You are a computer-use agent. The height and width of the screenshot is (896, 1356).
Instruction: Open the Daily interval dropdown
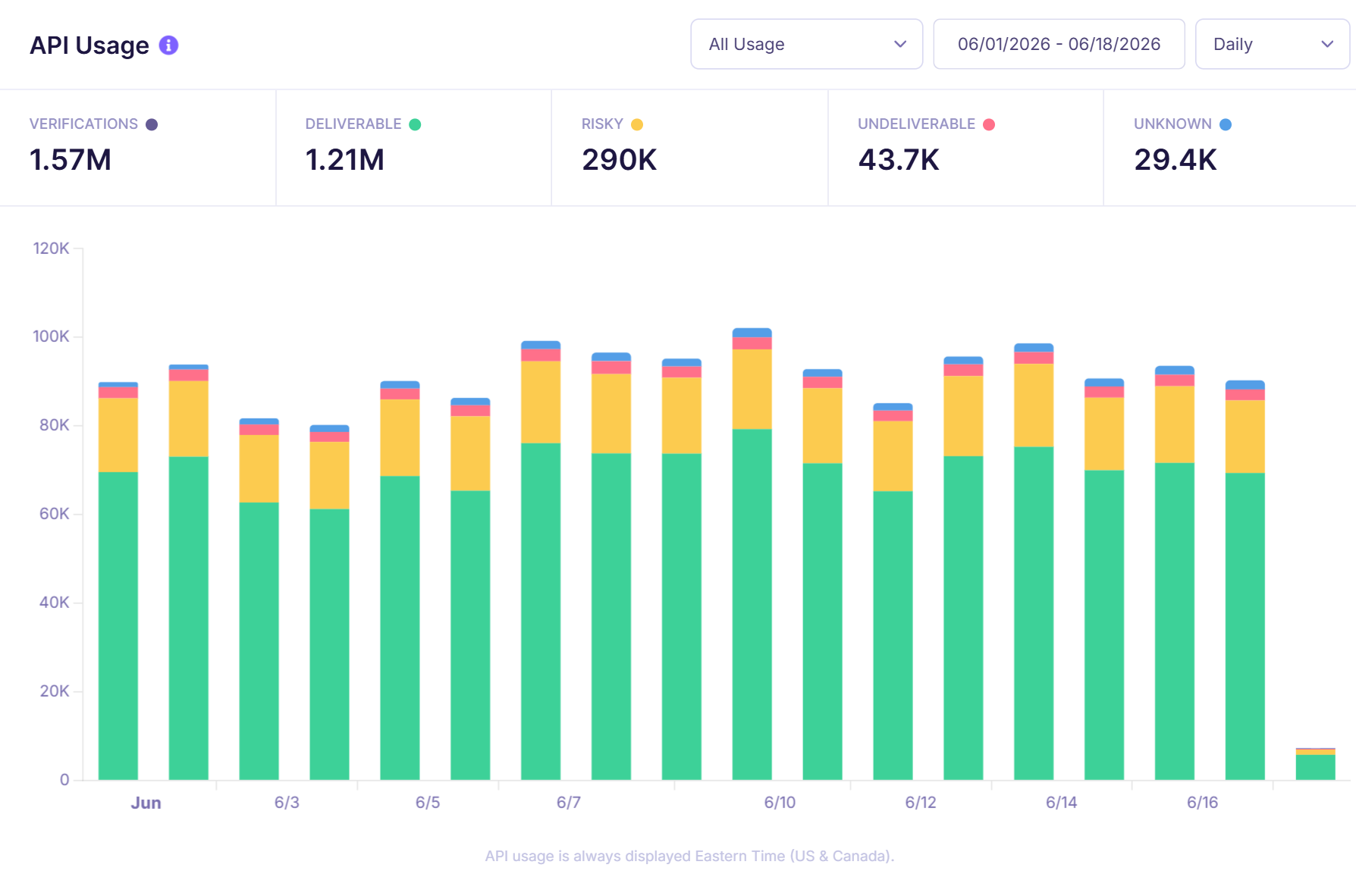pos(1272,44)
